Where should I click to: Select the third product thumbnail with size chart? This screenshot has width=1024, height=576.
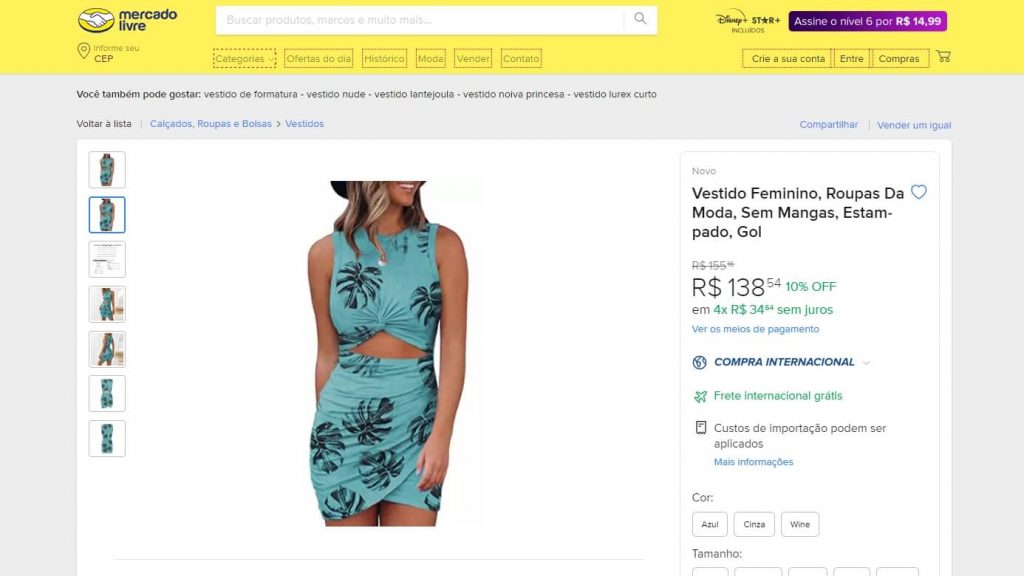coord(107,259)
